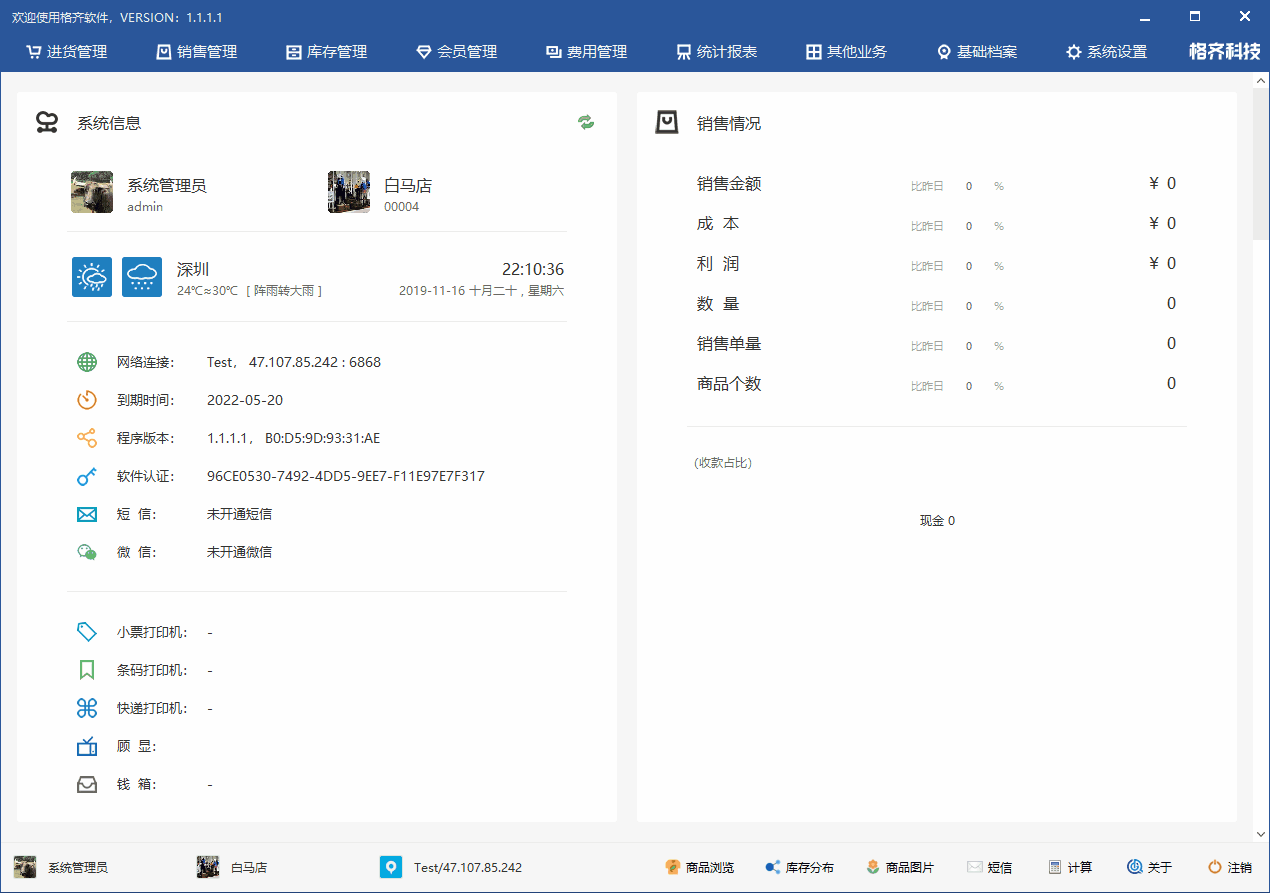Expand the 会员管理 menu

click(x=456, y=52)
